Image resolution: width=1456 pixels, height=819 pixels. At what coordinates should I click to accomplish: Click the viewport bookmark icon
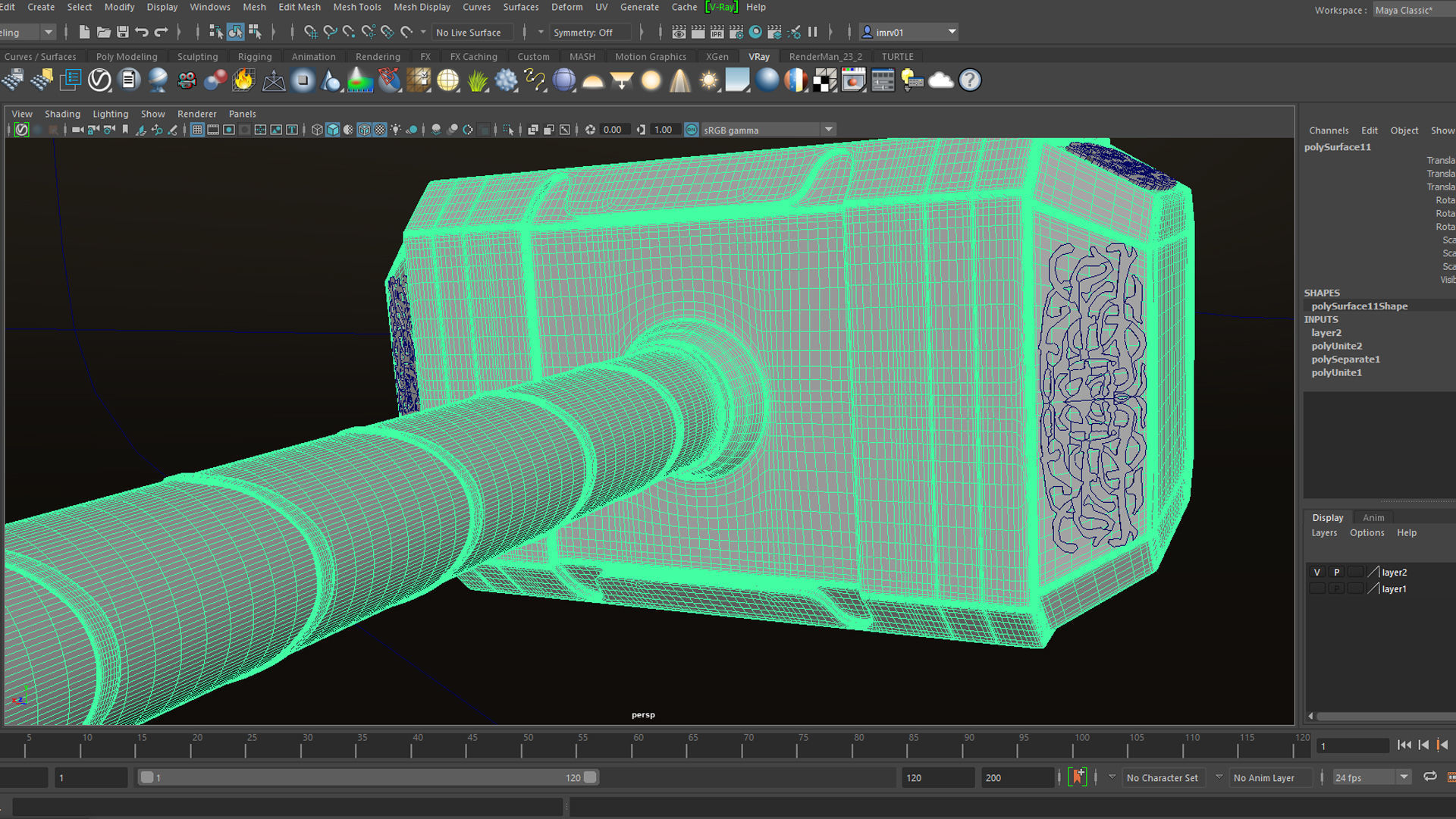pyautogui.click(x=125, y=130)
